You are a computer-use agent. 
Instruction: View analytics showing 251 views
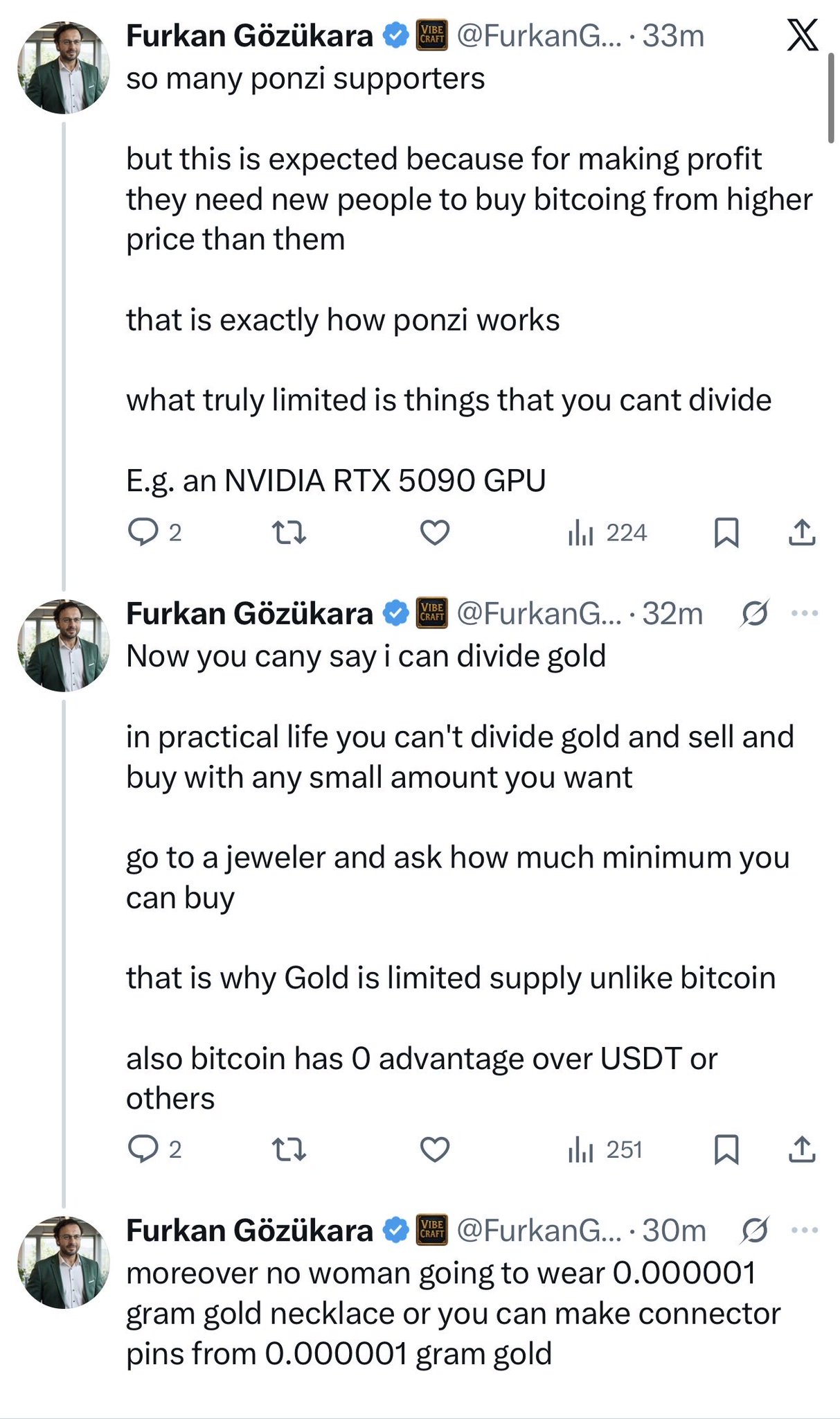coord(605,1150)
